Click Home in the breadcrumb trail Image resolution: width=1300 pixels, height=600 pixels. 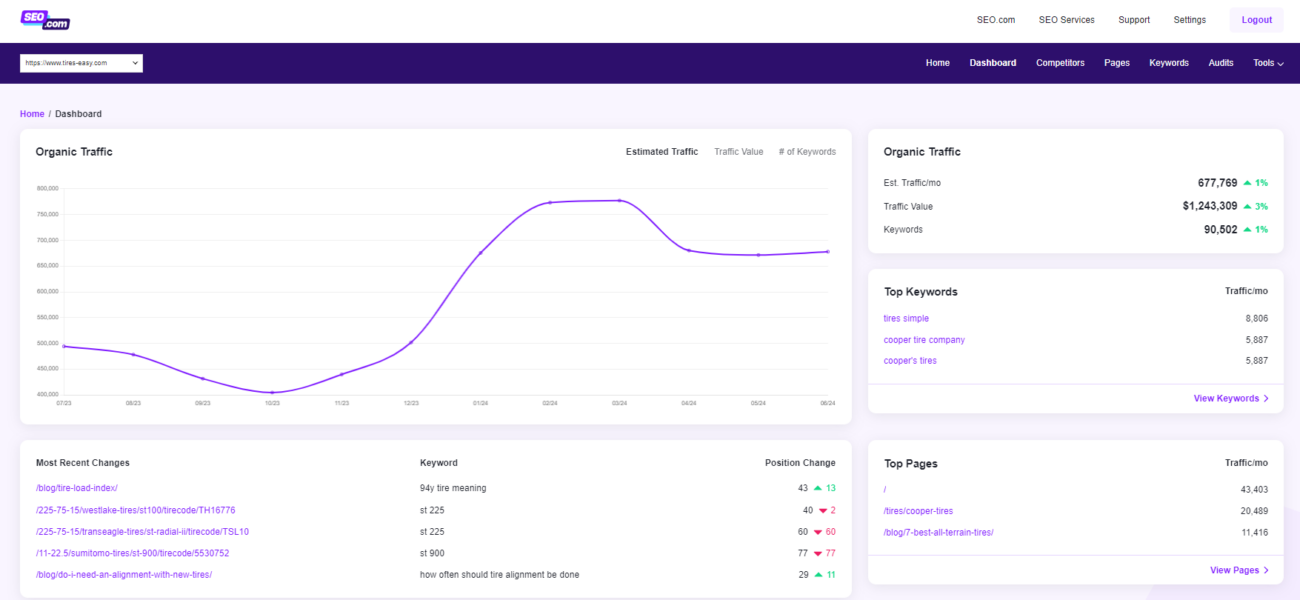(x=31, y=113)
